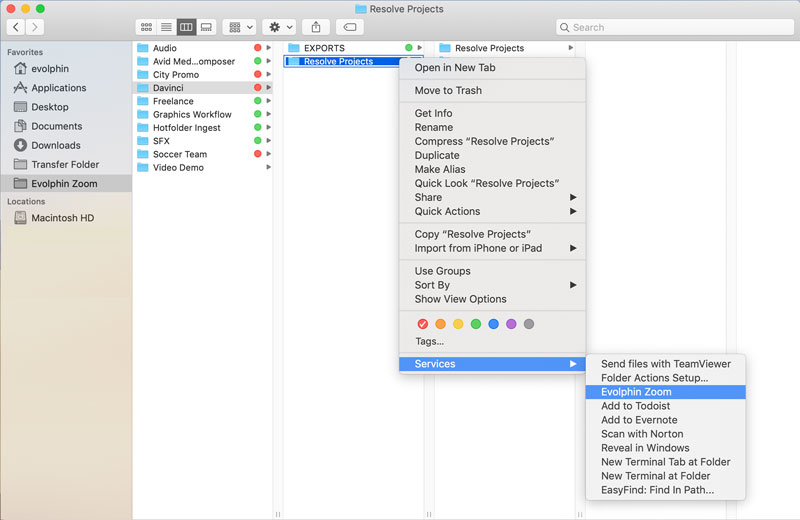Select the EXPORTS folder

click(x=354, y=48)
